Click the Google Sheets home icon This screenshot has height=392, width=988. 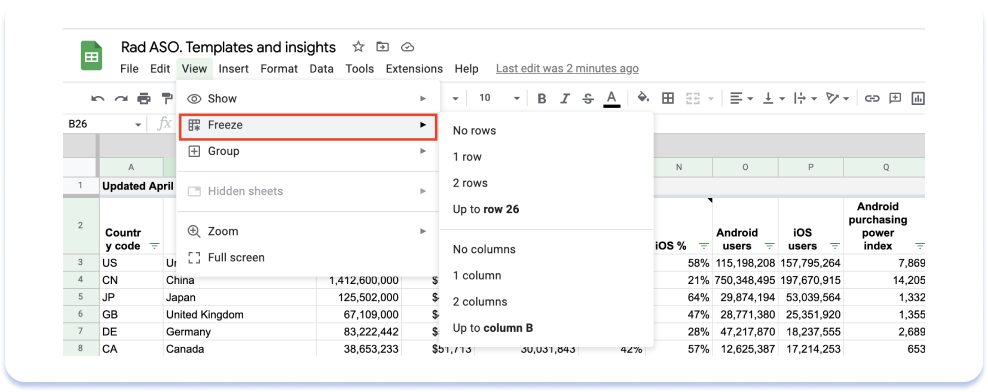(x=91, y=55)
